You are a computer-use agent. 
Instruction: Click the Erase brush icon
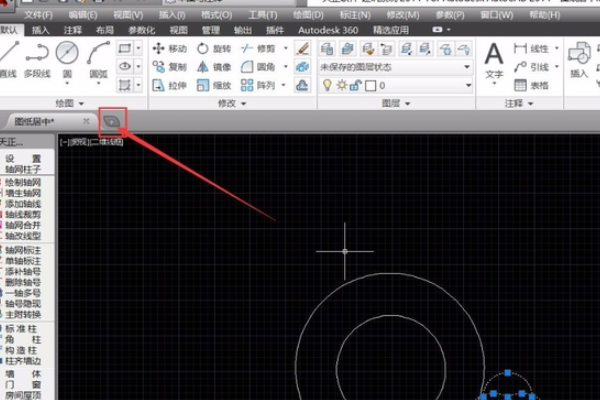coord(302,49)
